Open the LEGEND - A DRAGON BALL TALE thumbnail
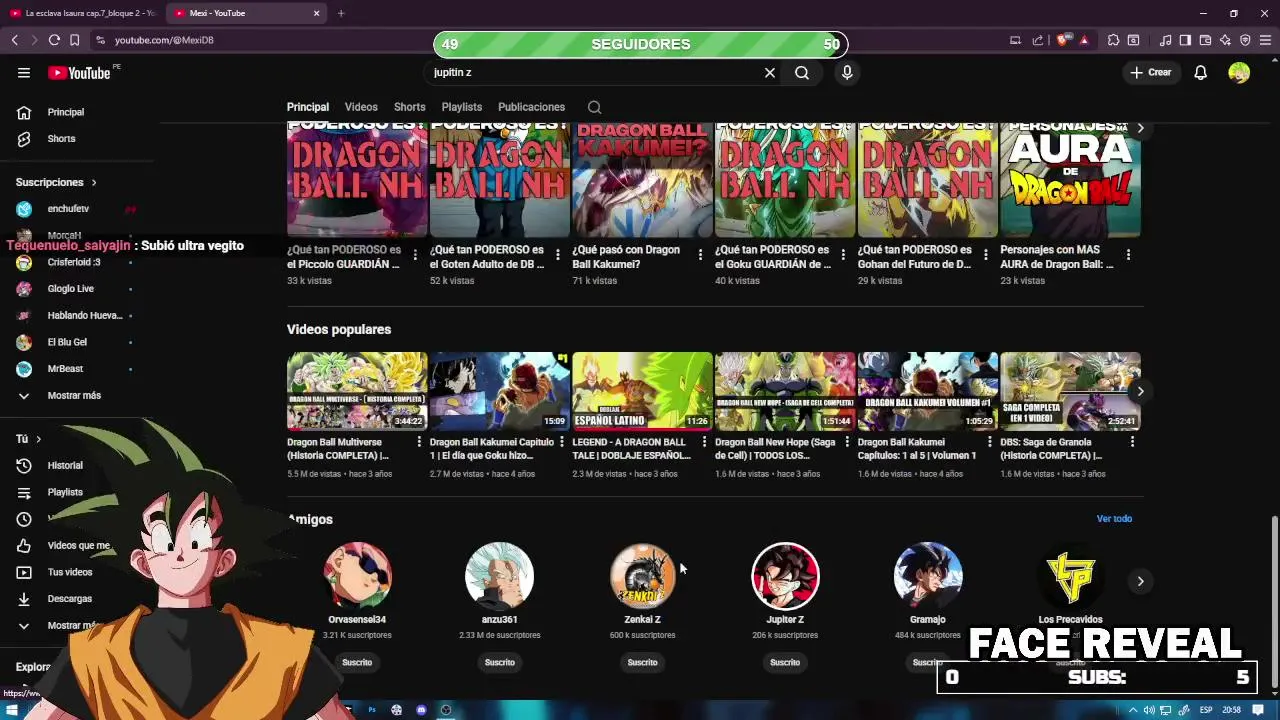Image resolution: width=1280 pixels, height=720 pixels. [x=642, y=391]
